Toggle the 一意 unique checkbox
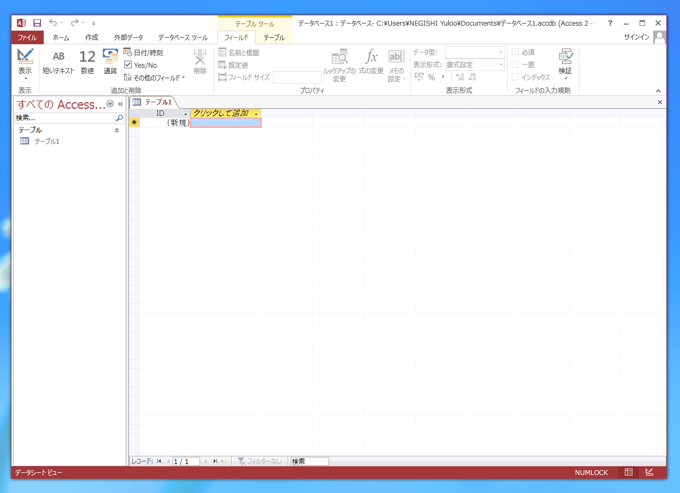This screenshot has width=680, height=493. (515, 64)
